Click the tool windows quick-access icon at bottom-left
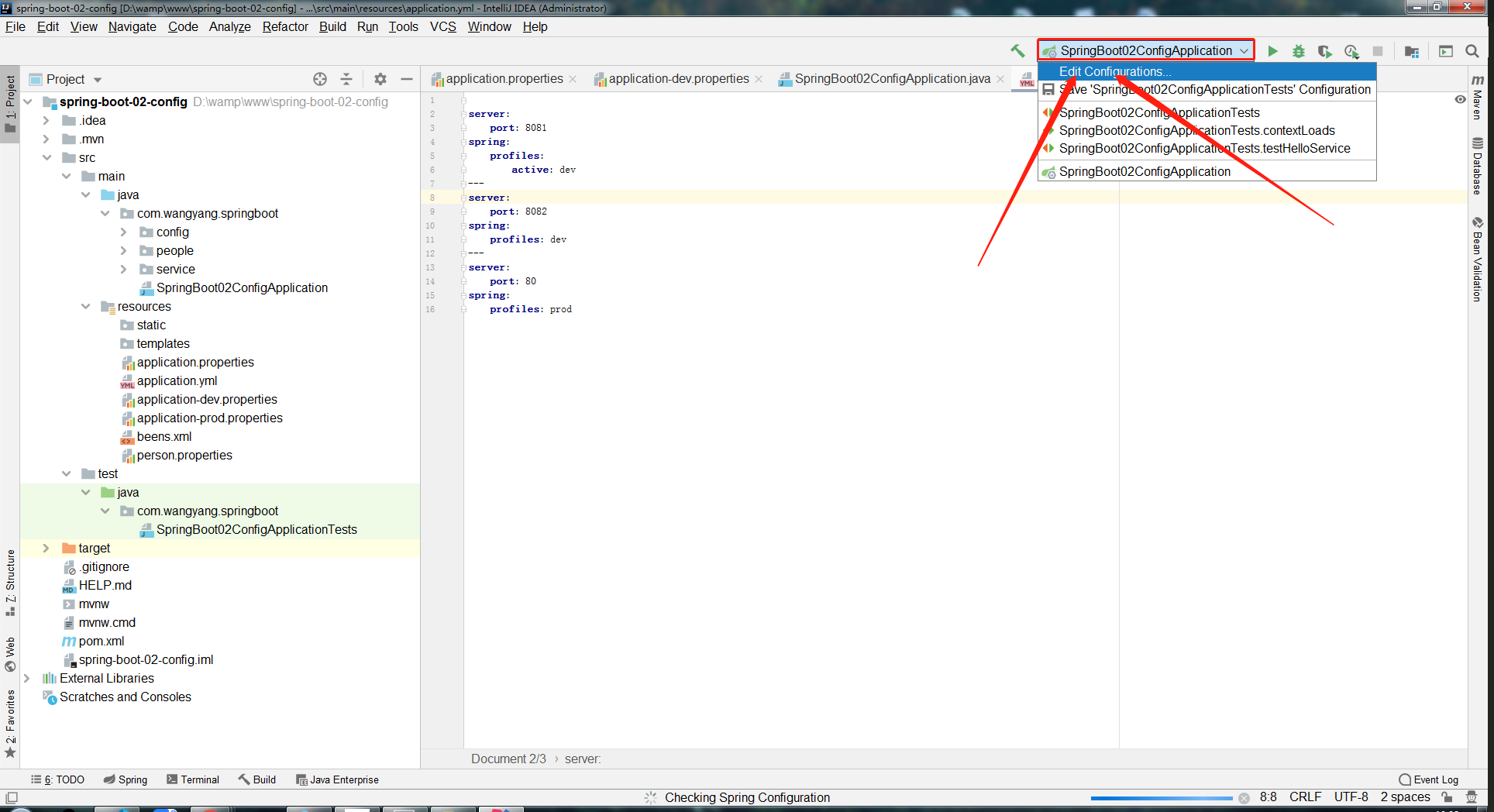This screenshot has width=1494, height=812. 12,797
